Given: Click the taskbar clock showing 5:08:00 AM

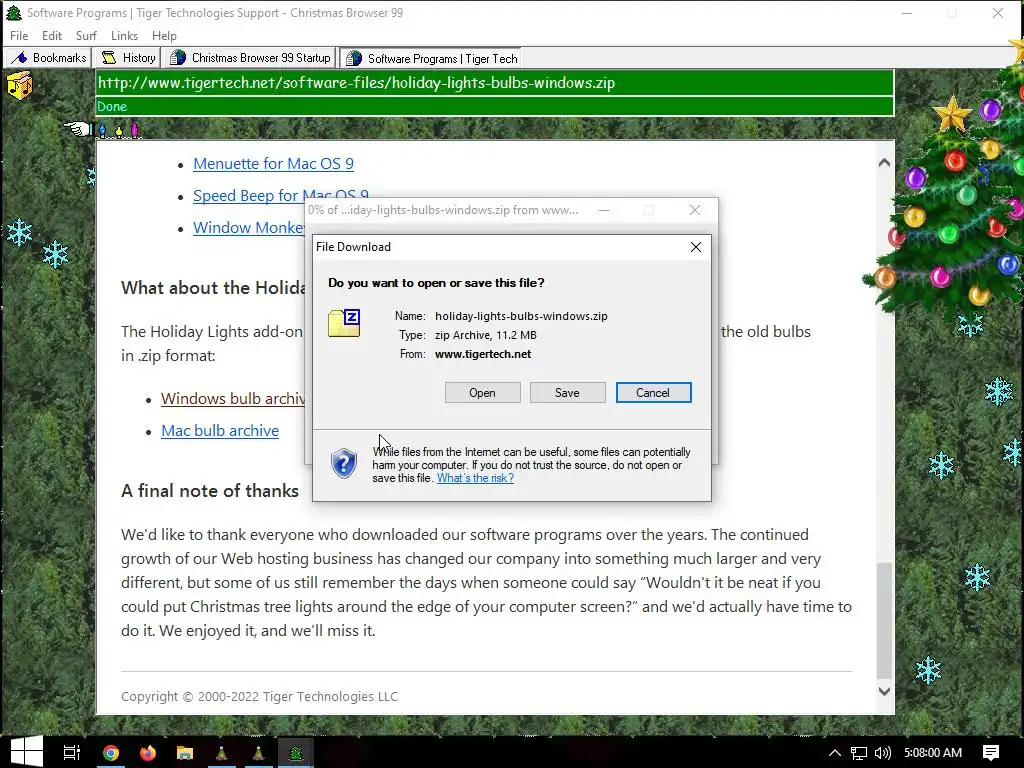Looking at the screenshot, I should (933, 753).
